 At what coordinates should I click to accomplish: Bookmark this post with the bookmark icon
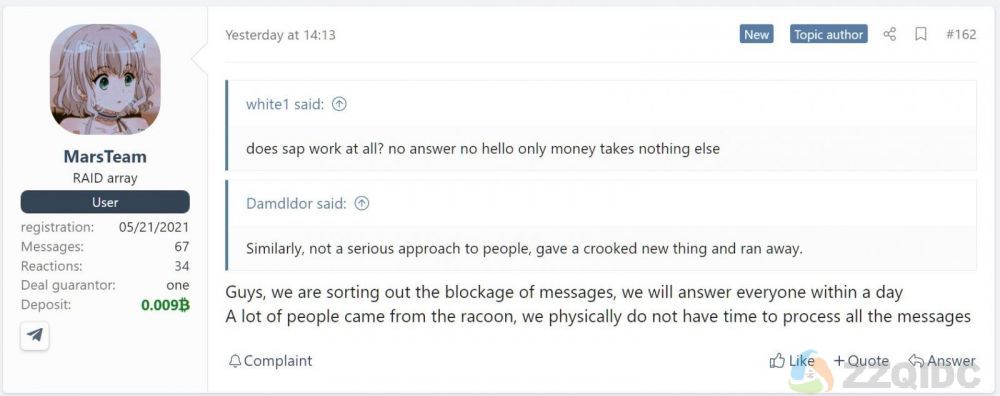point(921,34)
